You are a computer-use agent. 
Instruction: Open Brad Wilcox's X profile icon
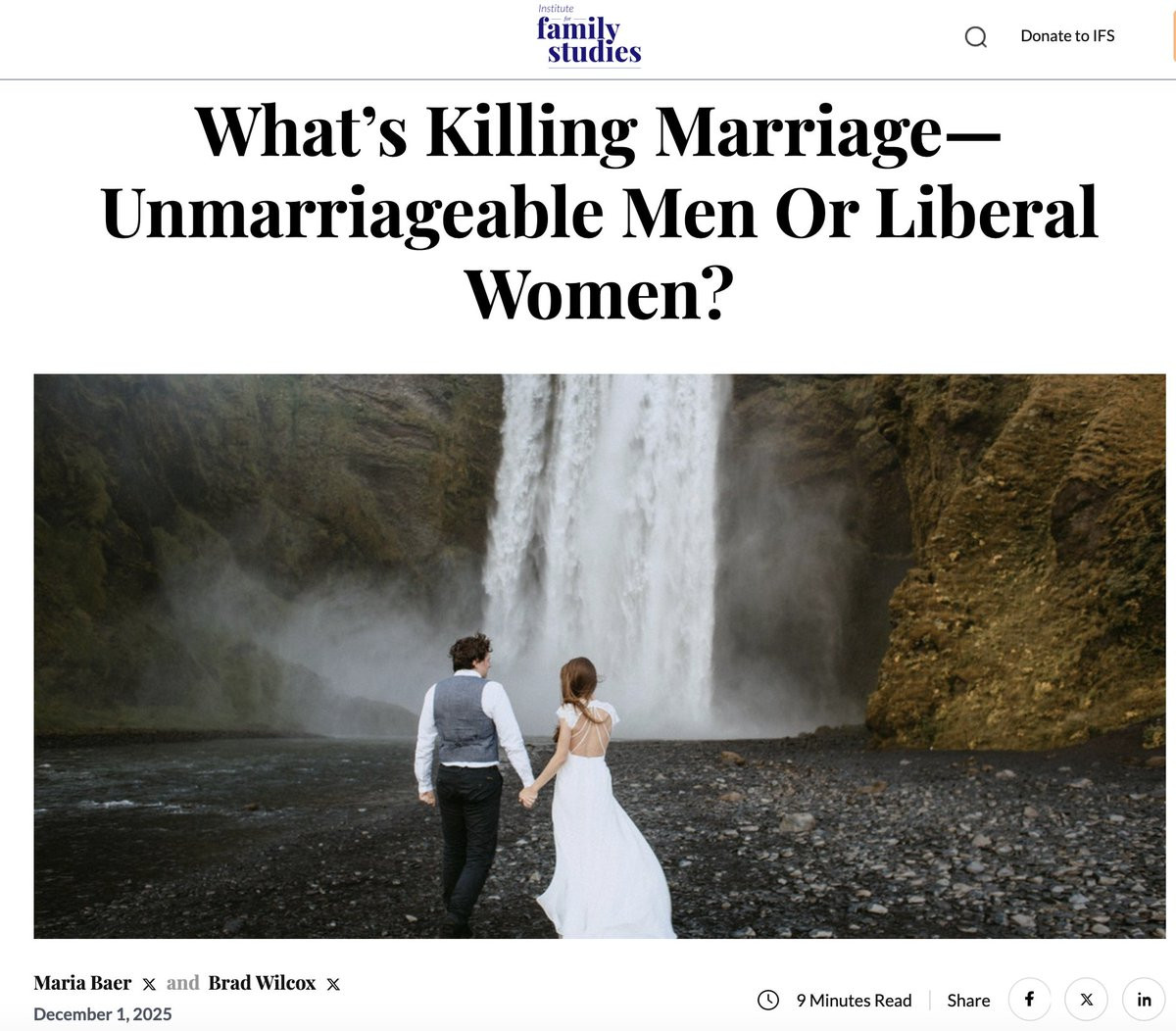[x=333, y=984]
